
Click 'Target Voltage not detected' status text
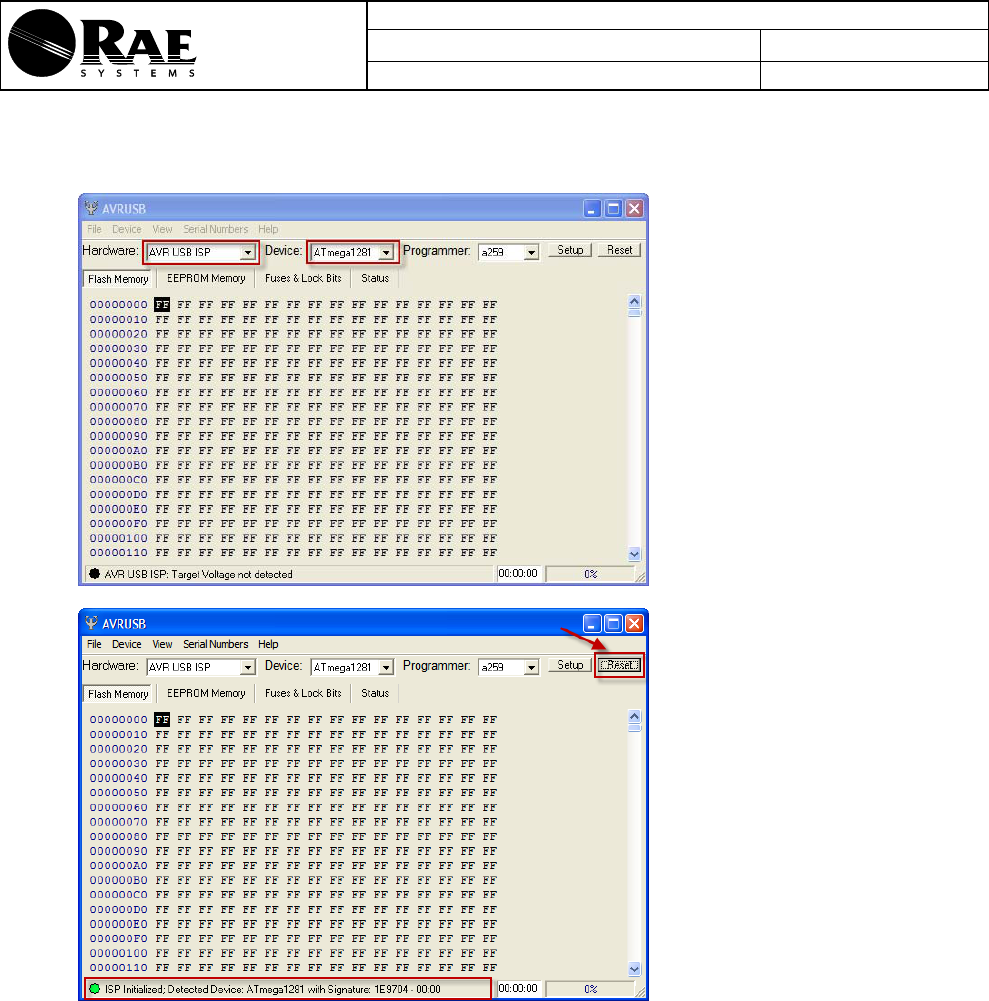(232, 574)
